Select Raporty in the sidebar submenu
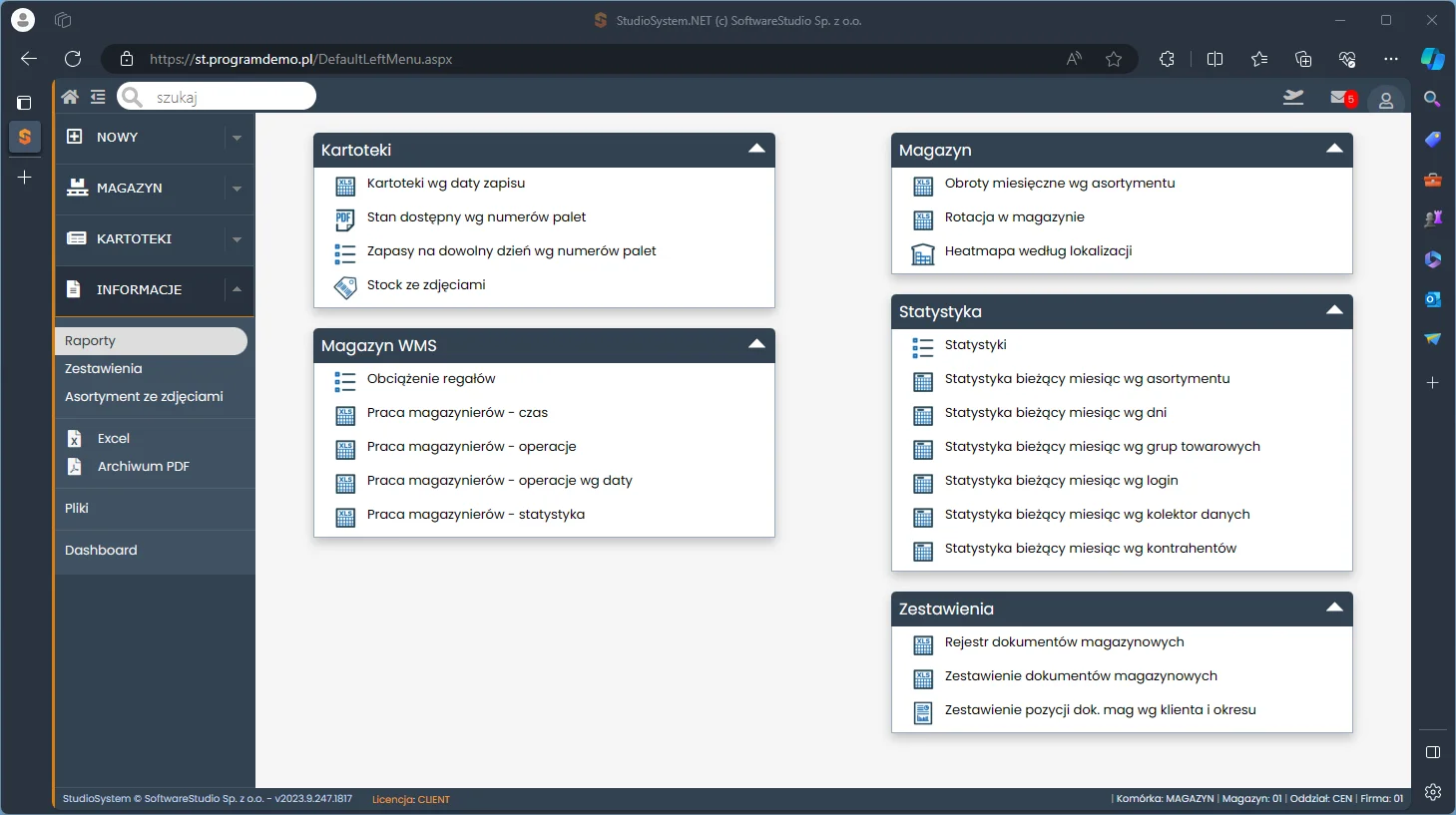This screenshot has width=1456, height=815. (x=151, y=341)
